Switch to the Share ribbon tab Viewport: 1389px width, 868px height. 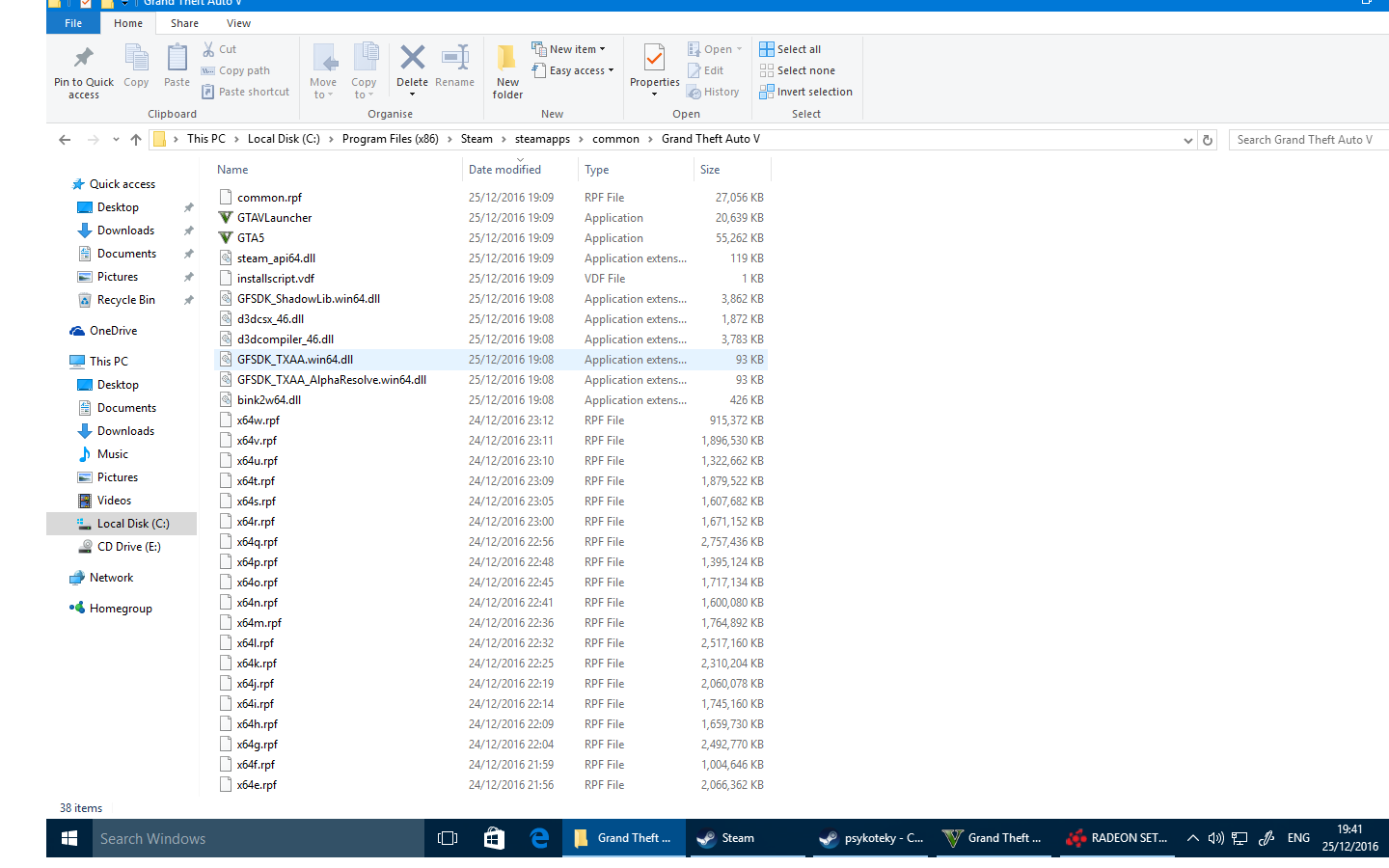184,23
